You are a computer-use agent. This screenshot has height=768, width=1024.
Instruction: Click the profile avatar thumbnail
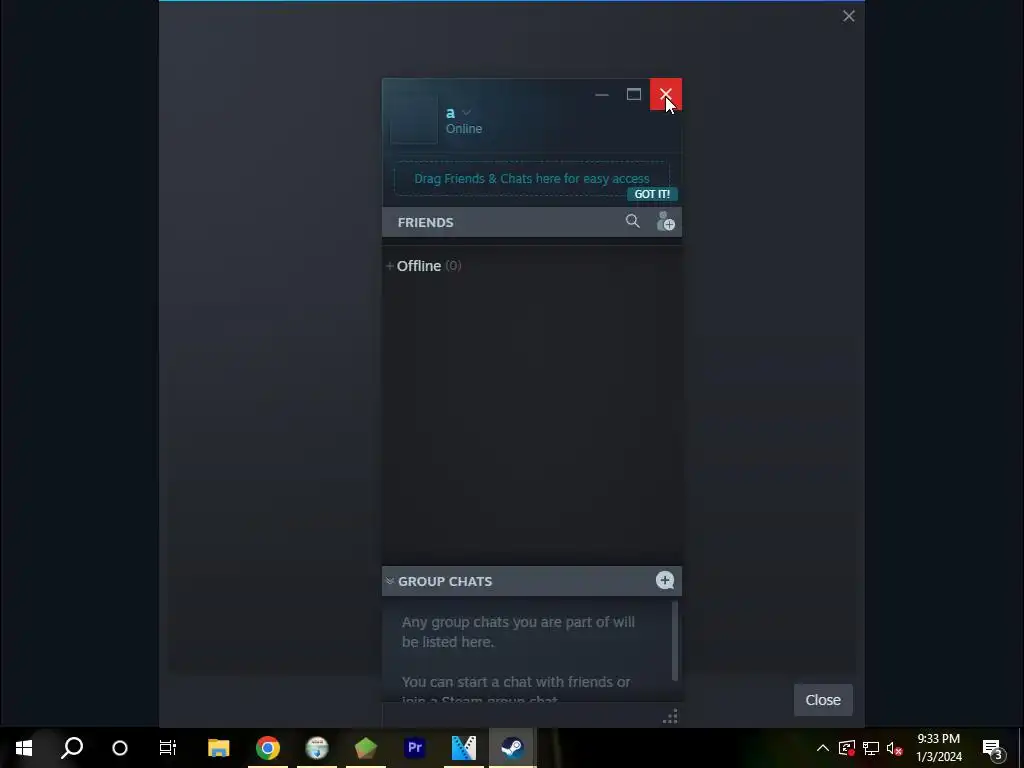413,120
